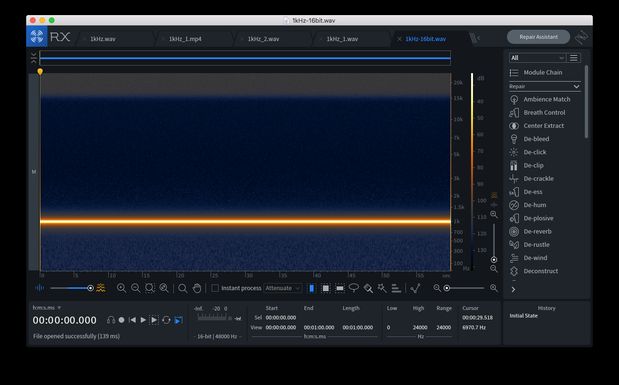Open the Repair Assistant
This screenshot has width=619, height=385.
click(x=538, y=37)
